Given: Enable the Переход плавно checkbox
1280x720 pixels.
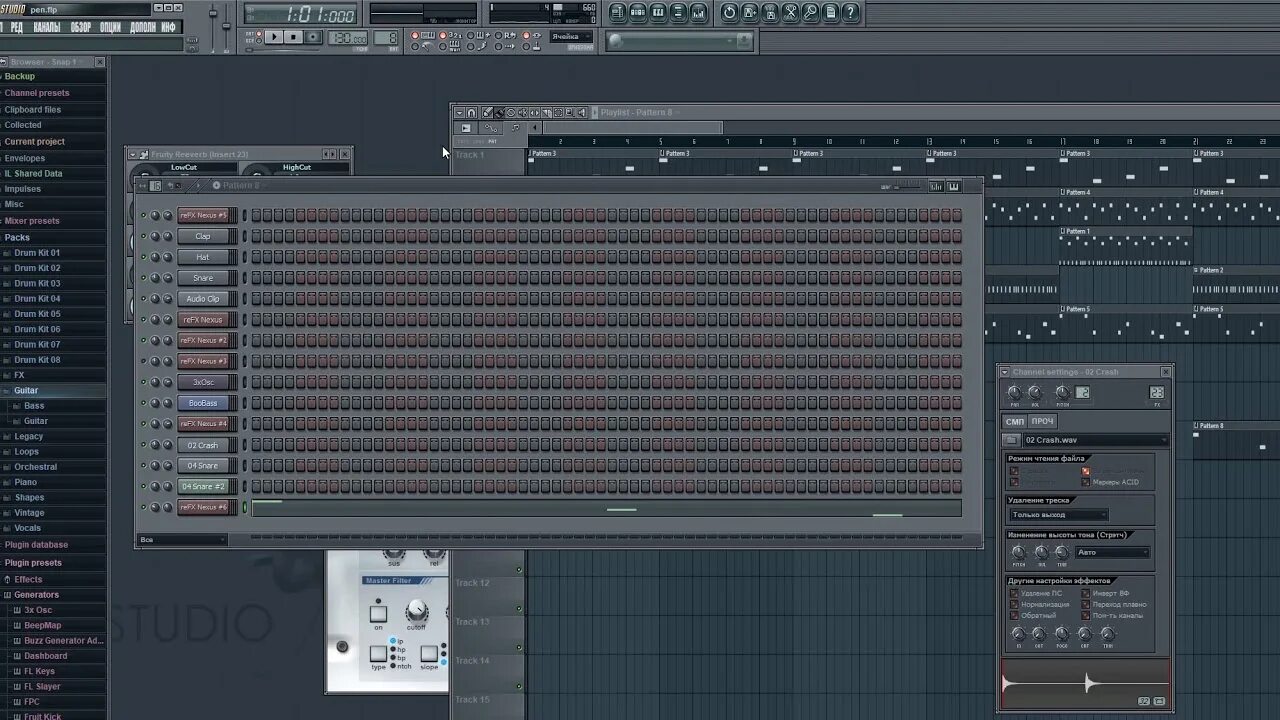Looking at the screenshot, I should [1086, 604].
